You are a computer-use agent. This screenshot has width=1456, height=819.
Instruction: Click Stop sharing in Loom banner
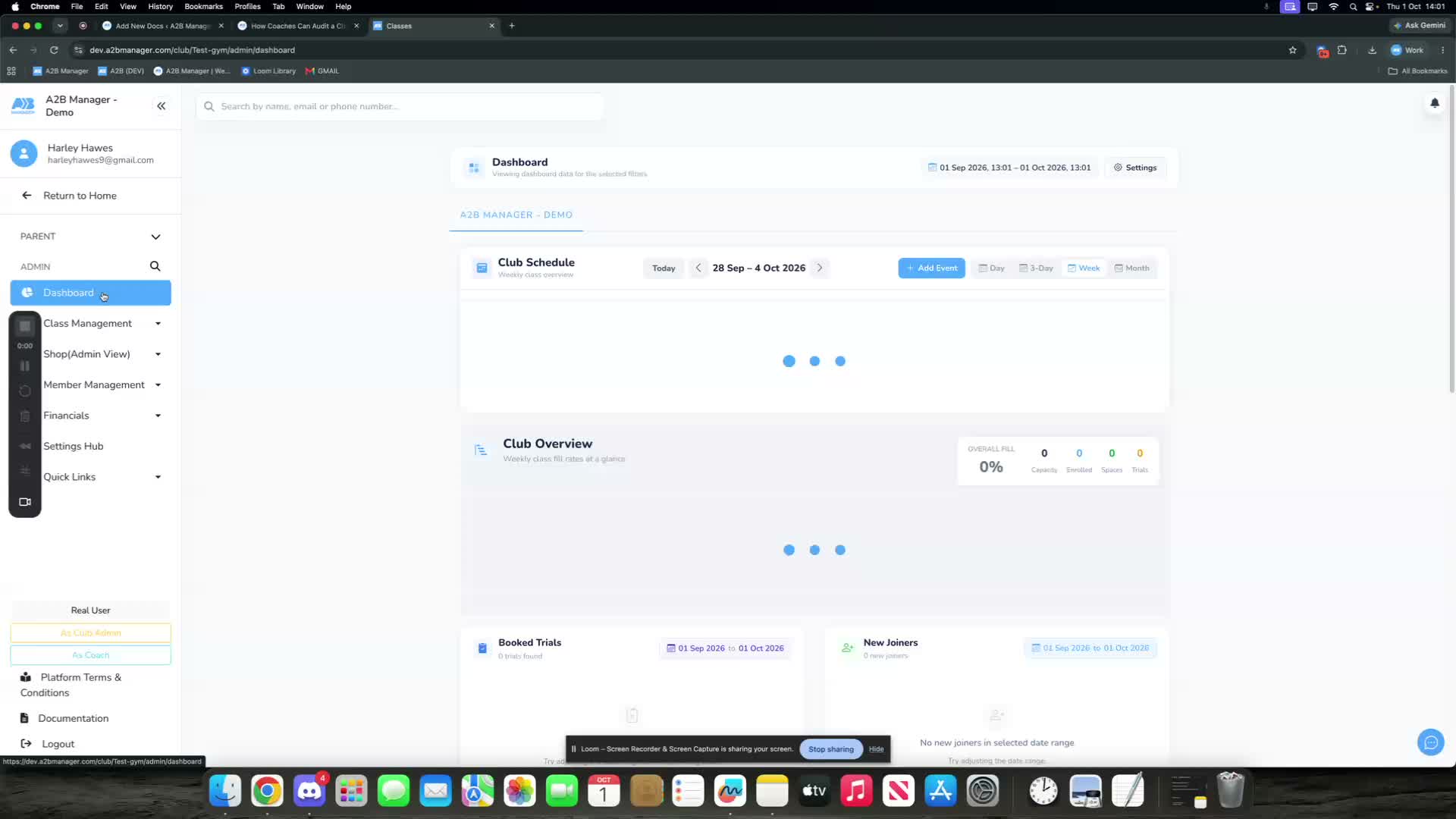[x=831, y=749]
